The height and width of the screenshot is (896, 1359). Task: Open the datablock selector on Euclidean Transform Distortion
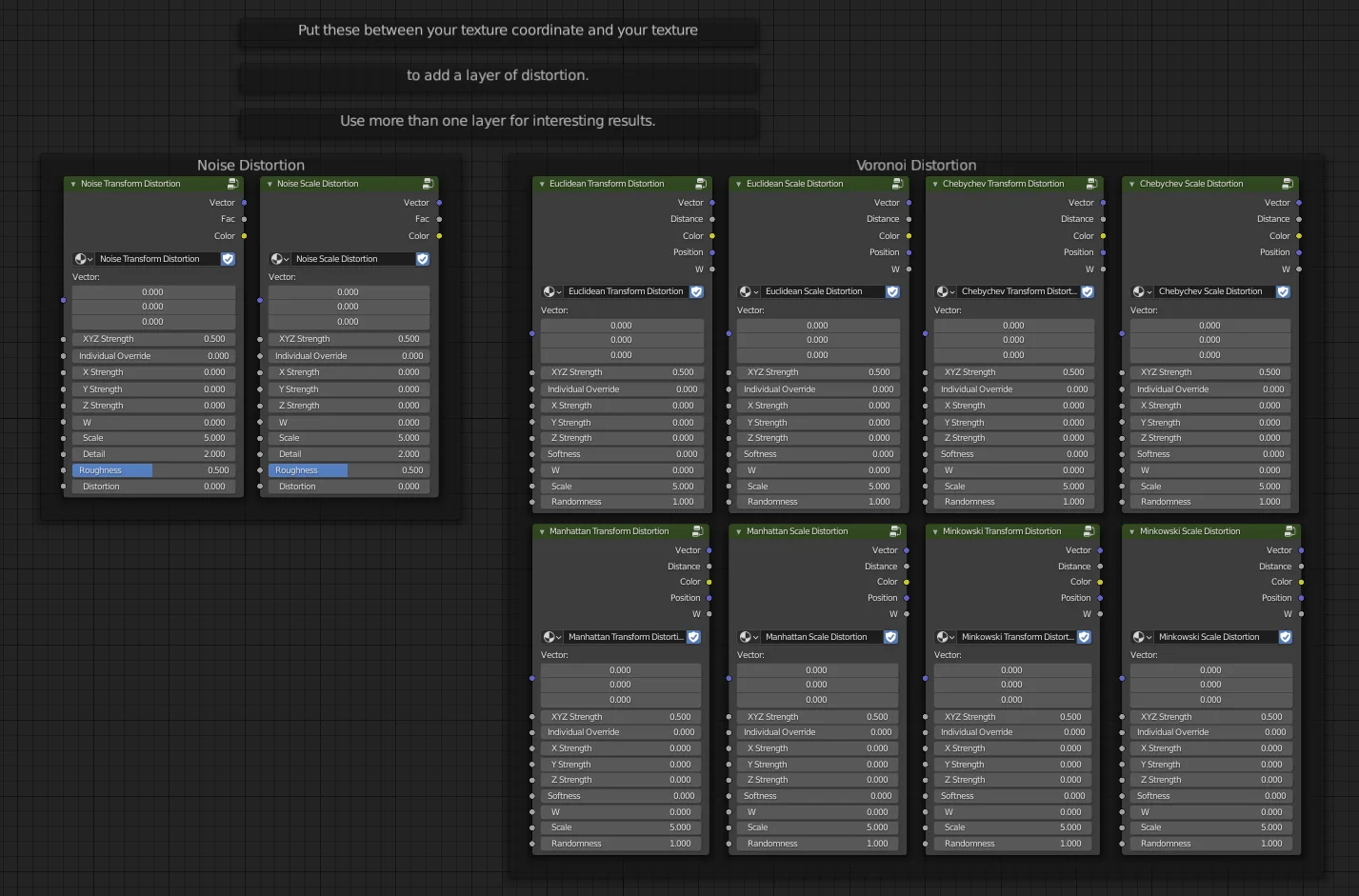pyautogui.click(x=550, y=290)
